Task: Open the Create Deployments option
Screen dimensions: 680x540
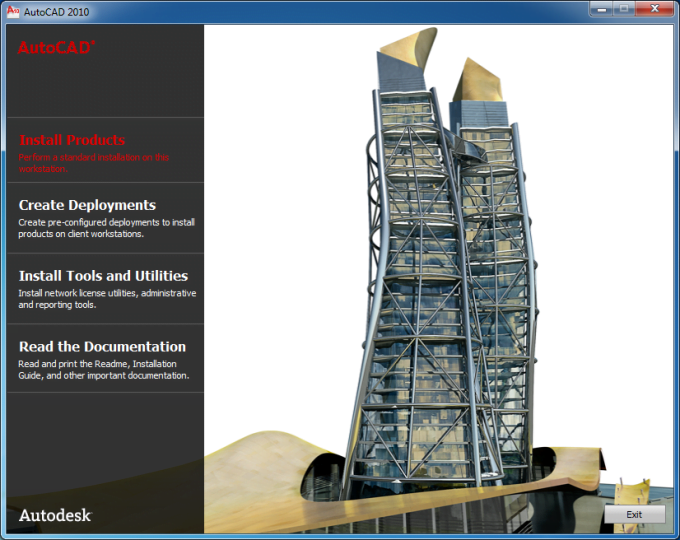Action: [87, 205]
